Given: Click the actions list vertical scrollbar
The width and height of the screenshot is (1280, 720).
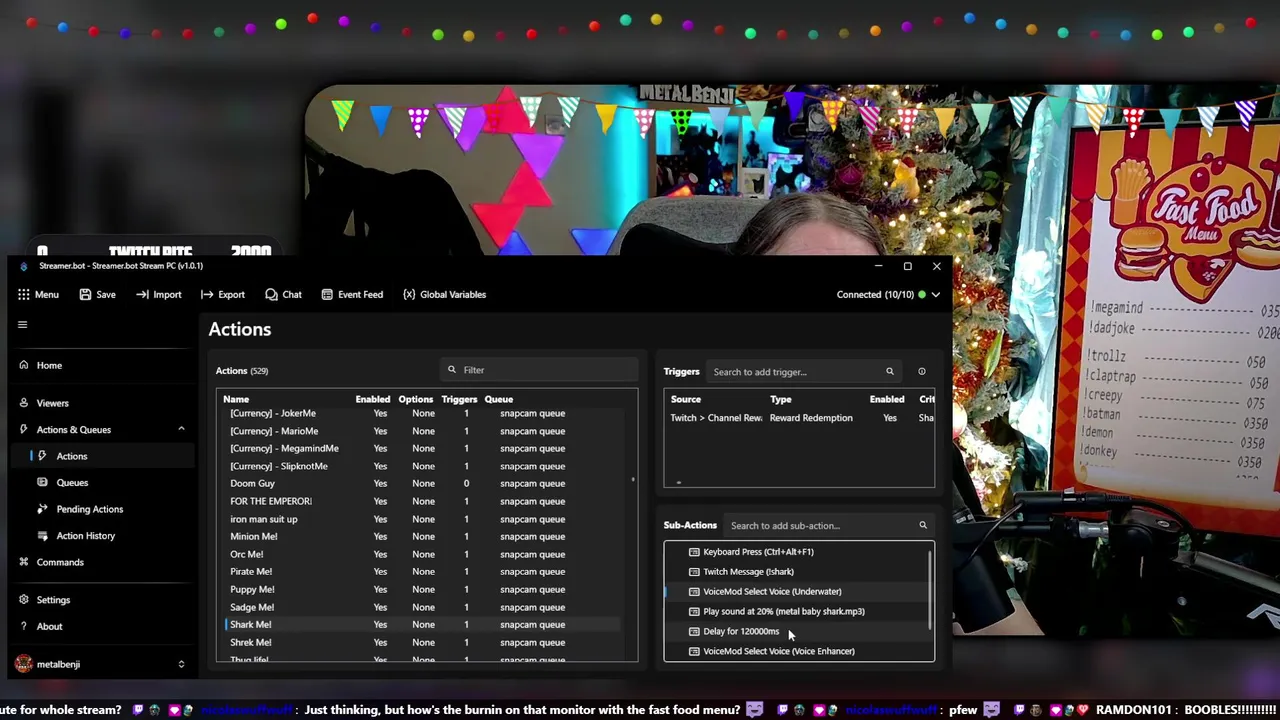Looking at the screenshot, I should 633,481.
